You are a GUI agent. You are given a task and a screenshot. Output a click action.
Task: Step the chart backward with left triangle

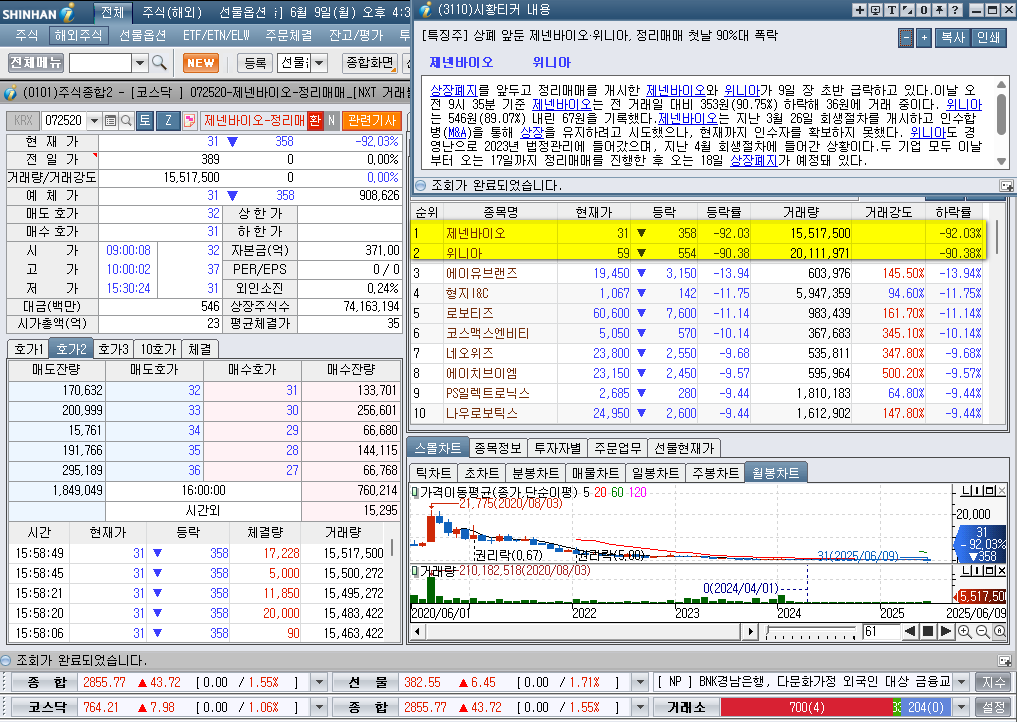click(910, 631)
